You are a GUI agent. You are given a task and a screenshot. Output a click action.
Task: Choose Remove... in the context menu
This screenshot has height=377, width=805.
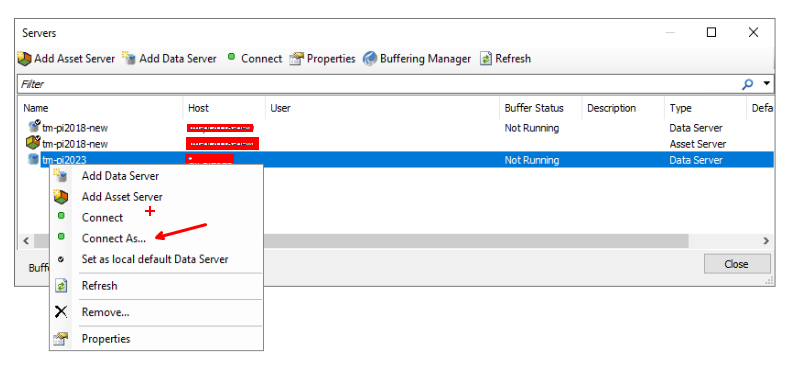tap(156, 312)
